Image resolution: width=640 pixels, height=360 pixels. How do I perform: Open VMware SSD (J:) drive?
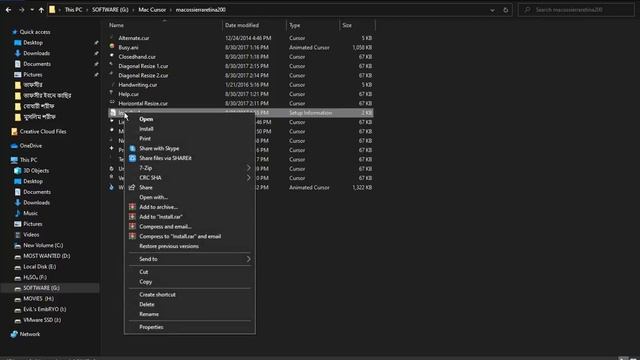(x=42, y=320)
